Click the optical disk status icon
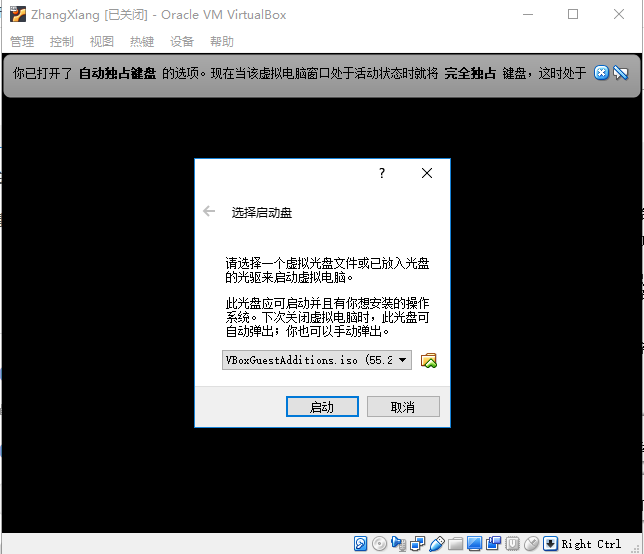644x554 pixels. pos(379,543)
